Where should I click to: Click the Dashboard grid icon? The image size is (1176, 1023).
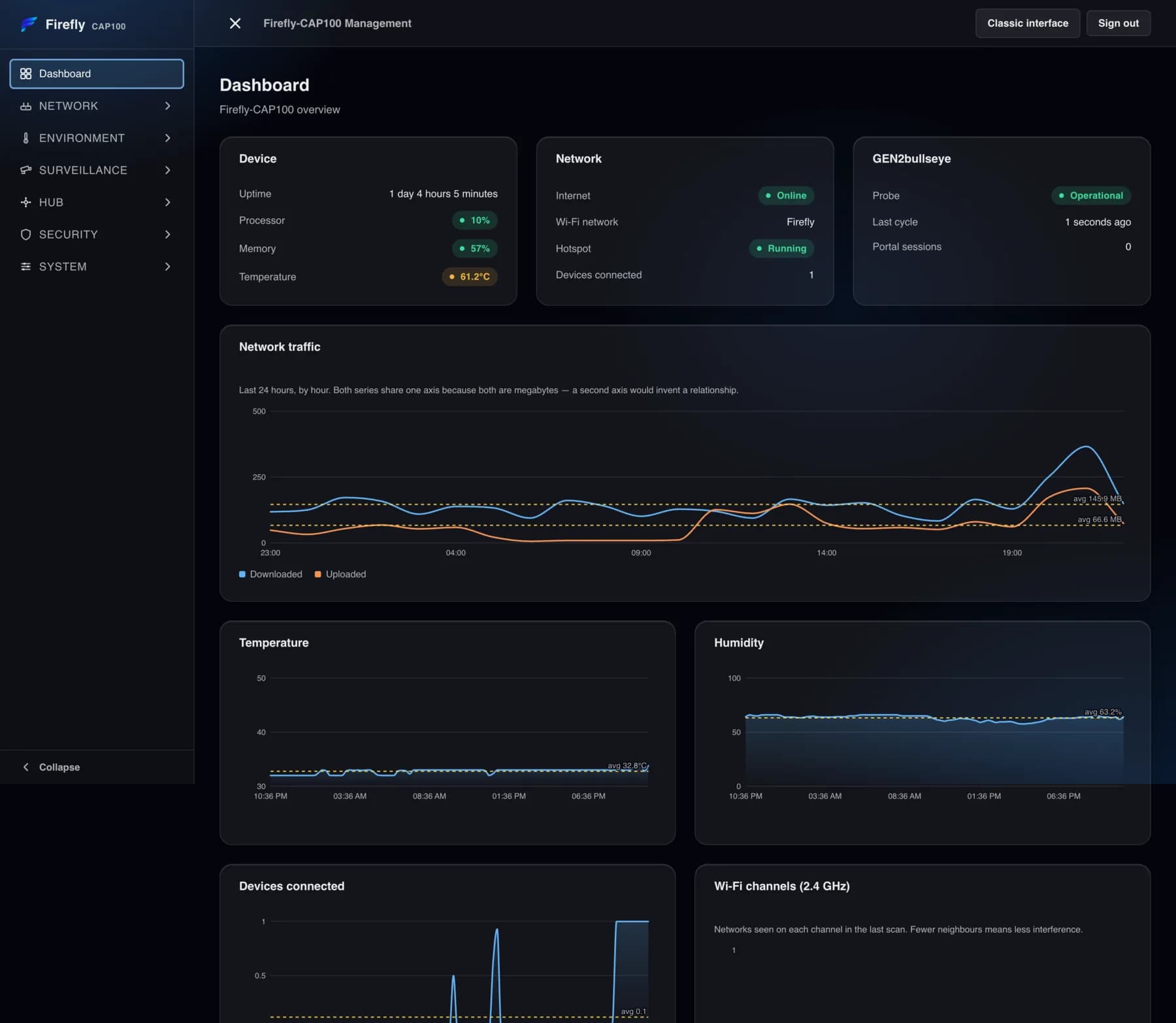pos(25,74)
